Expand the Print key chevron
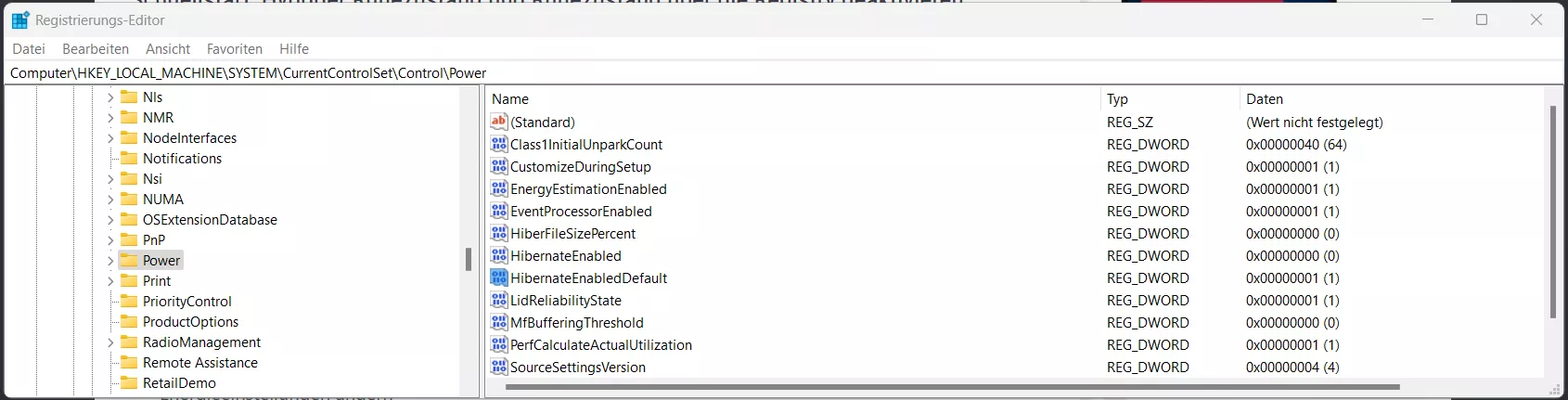The width and height of the screenshot is (1568, 400). pos(110,280)
